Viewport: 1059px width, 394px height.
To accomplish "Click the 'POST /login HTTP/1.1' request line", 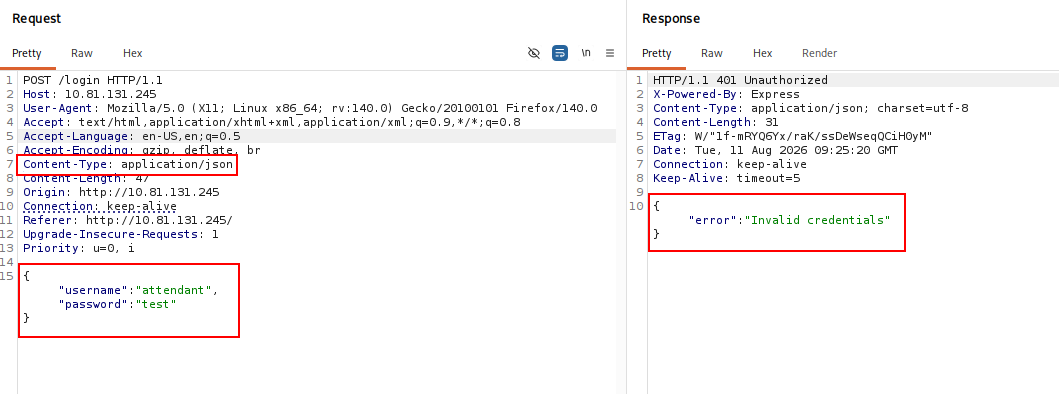I will 93,80.
